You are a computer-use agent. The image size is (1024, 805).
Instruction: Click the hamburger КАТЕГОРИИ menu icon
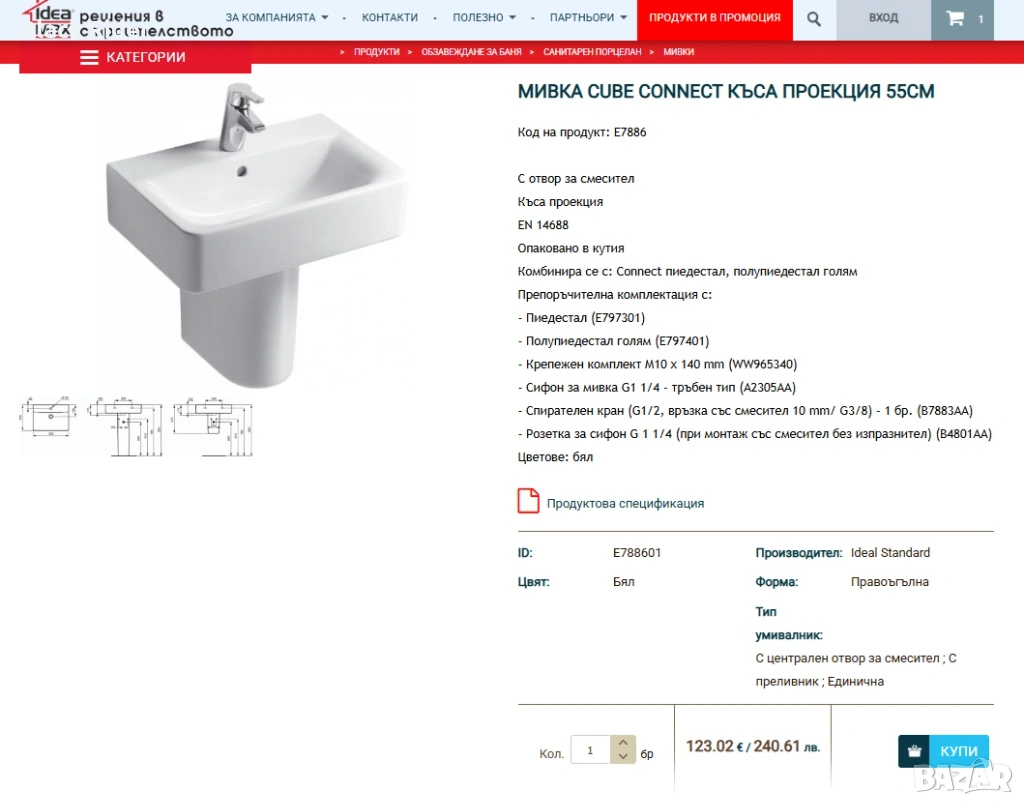[89, 57]
